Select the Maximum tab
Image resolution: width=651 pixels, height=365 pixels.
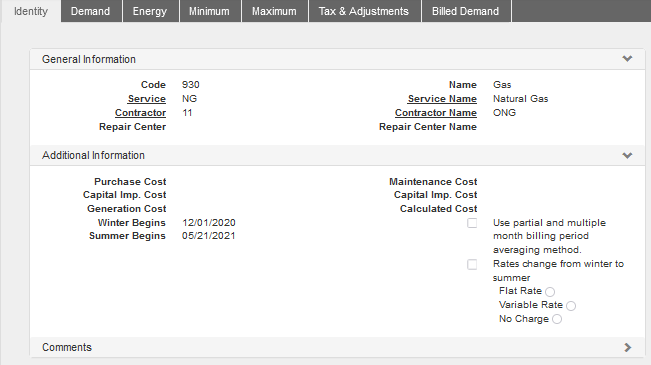click(274, 11)
